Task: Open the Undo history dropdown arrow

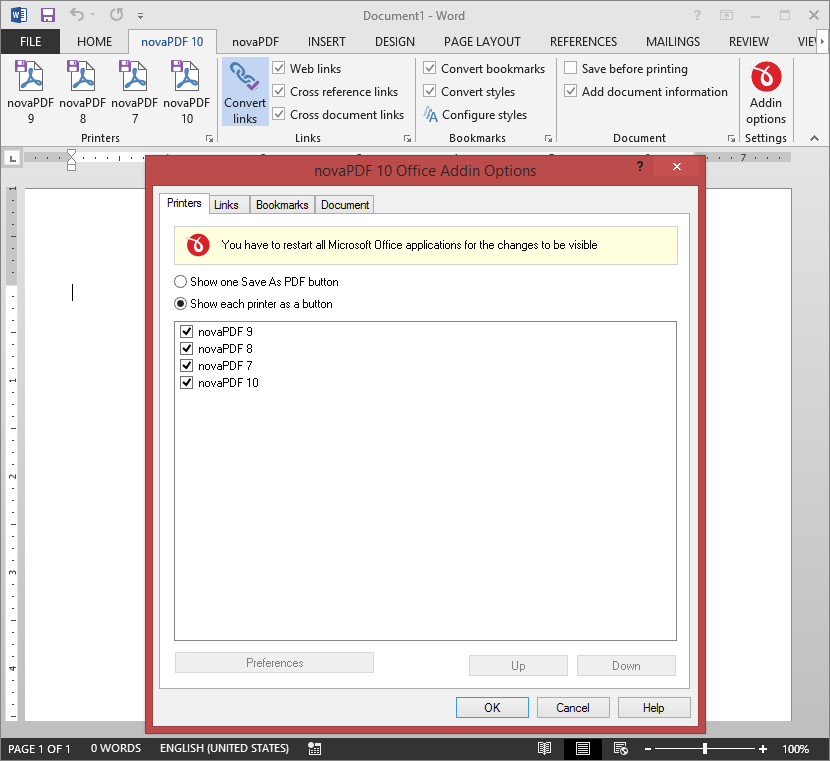Action: [92, 15]
